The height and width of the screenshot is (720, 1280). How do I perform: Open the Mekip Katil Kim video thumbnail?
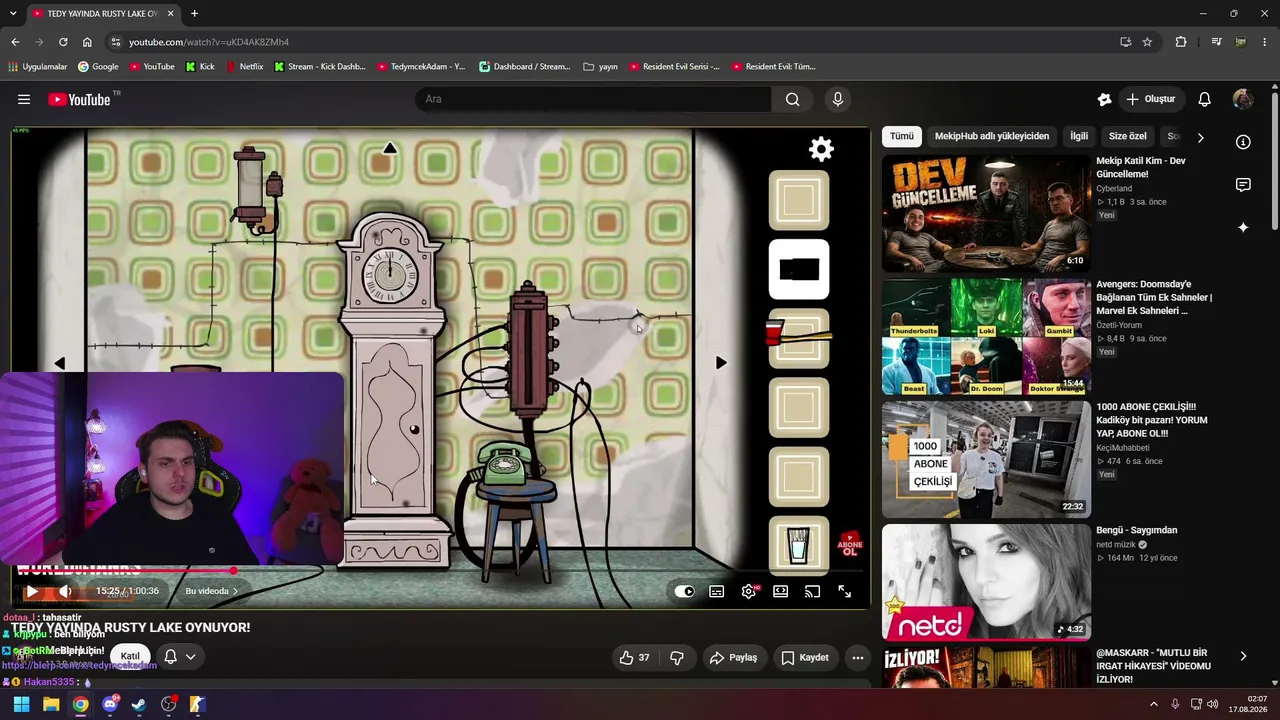(x=986, y=213)
